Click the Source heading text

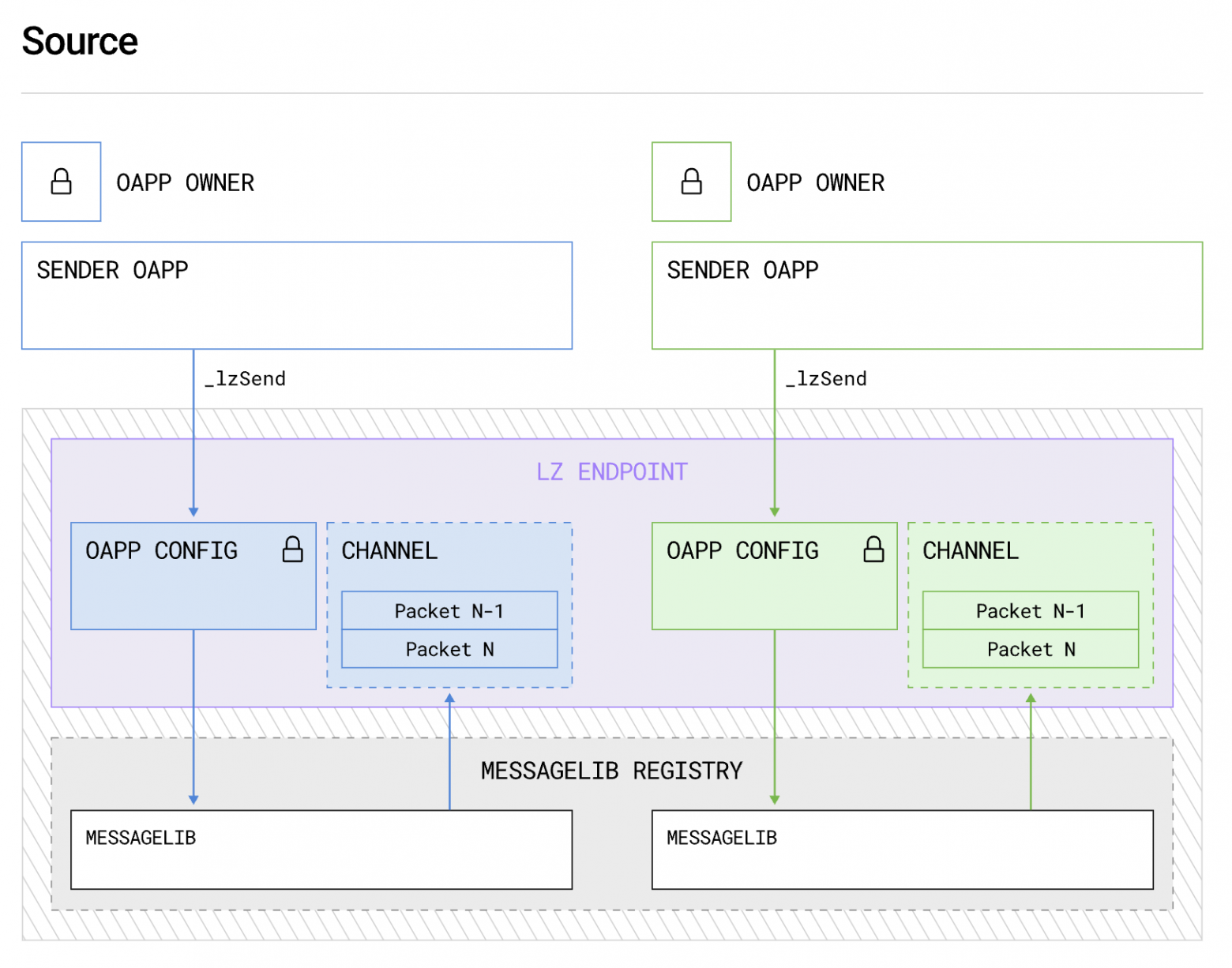point(80,41)
